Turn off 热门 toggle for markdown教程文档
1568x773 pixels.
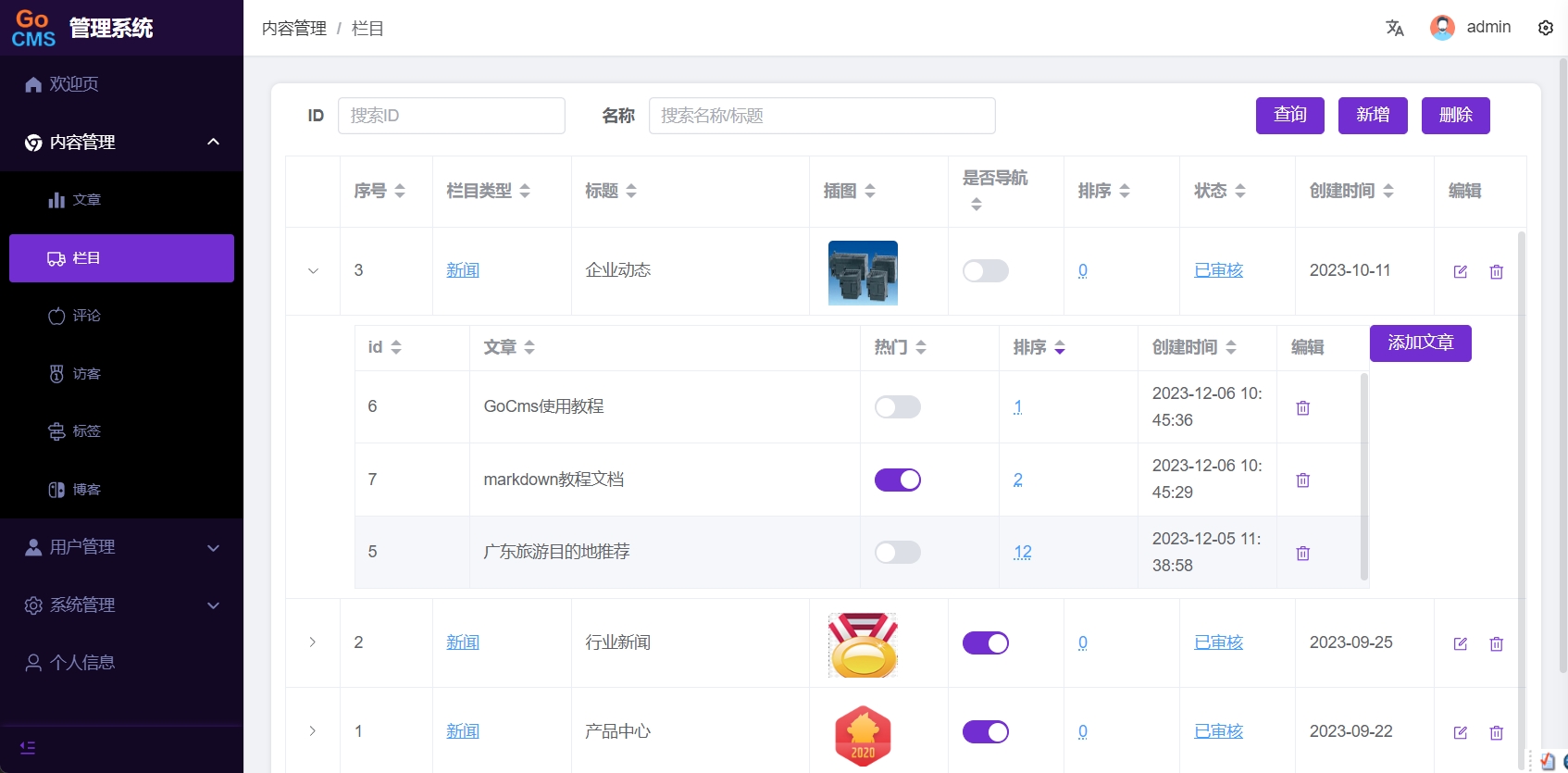pos(897,480)
